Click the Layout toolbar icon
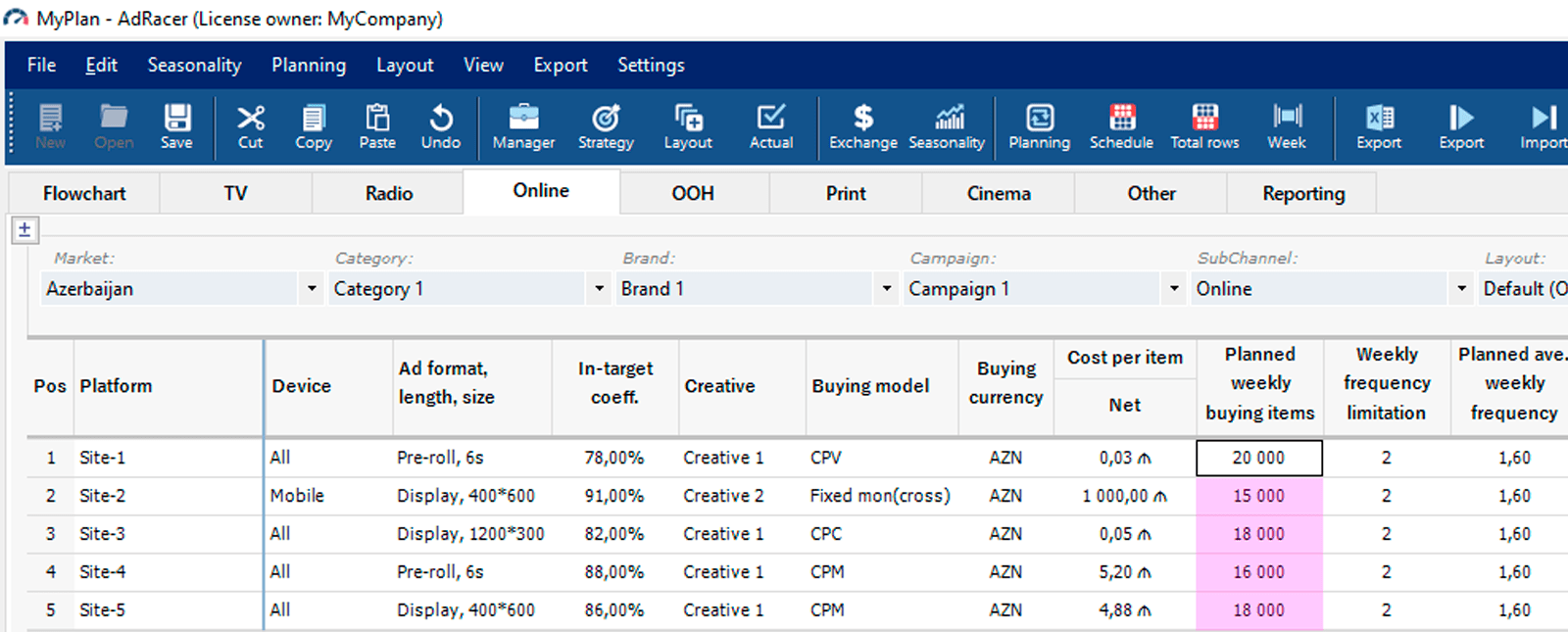This screenshot has height=632, width=1568. (688, 126)
